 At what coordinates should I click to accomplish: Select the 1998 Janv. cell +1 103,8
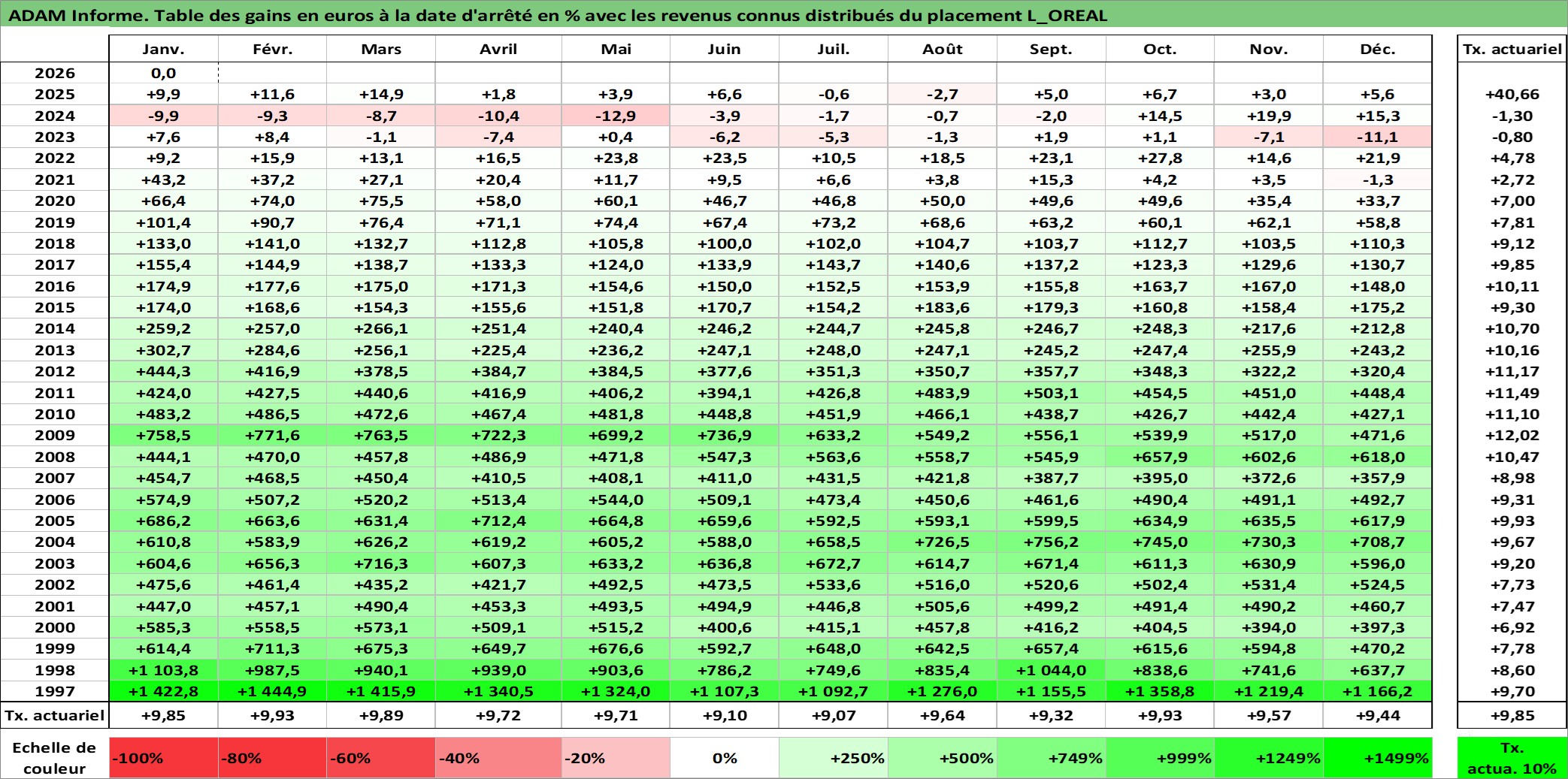pyautogui.click(x=164, y=670)
